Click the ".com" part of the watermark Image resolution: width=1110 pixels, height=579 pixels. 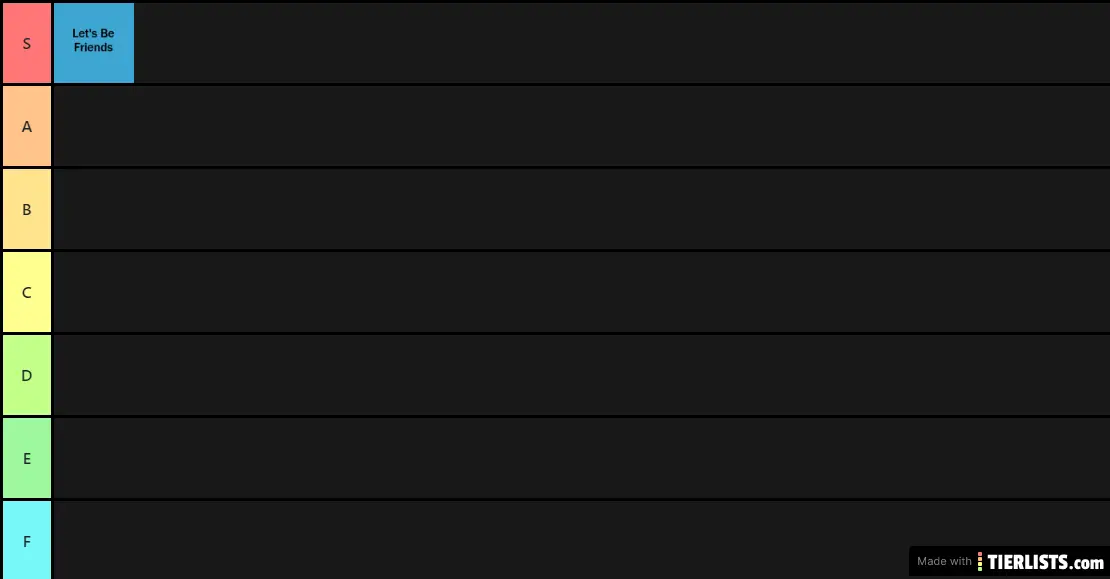pos(1089,562)
